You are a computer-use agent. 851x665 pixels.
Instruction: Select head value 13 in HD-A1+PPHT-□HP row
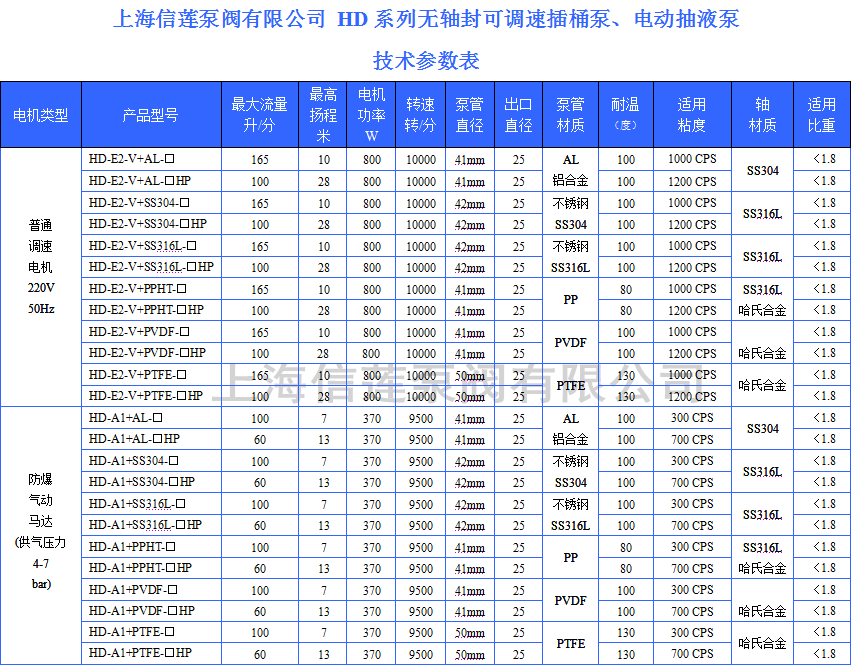(323, 568)
